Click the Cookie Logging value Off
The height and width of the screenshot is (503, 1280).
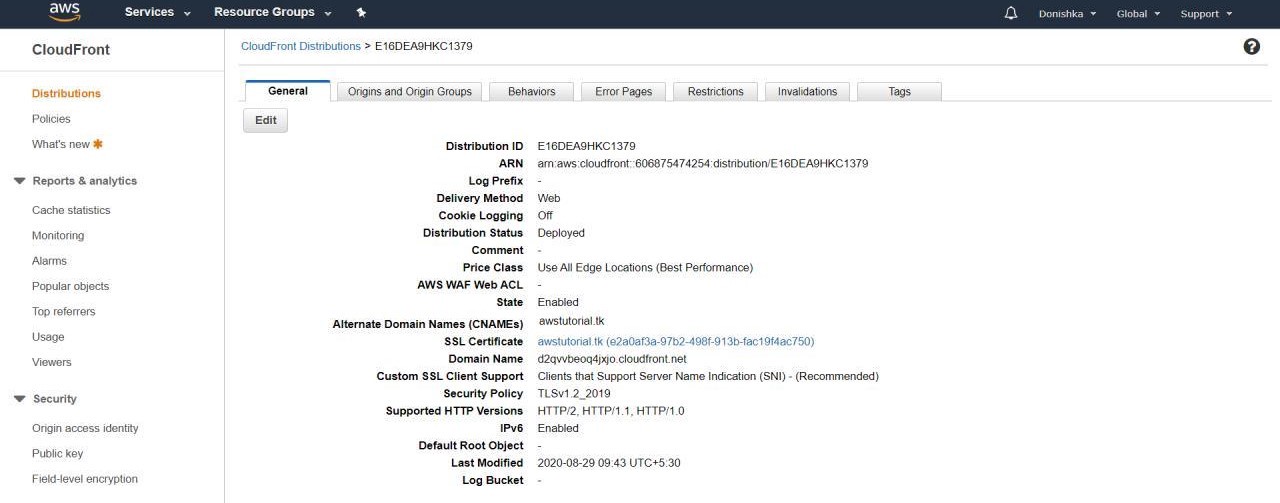click(x=545, y=216)
